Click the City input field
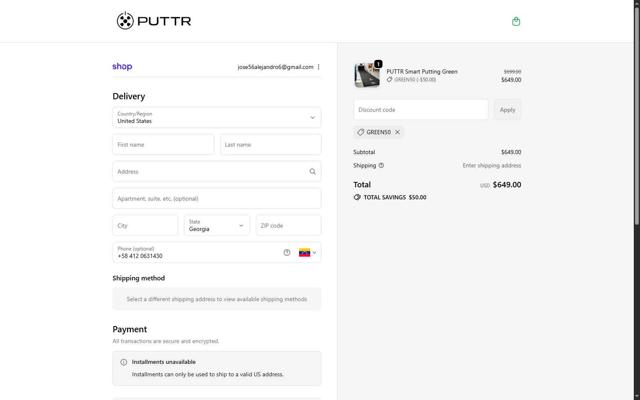Image resolution: width=640 pixels, height=400 pixels. pos(145,226)
